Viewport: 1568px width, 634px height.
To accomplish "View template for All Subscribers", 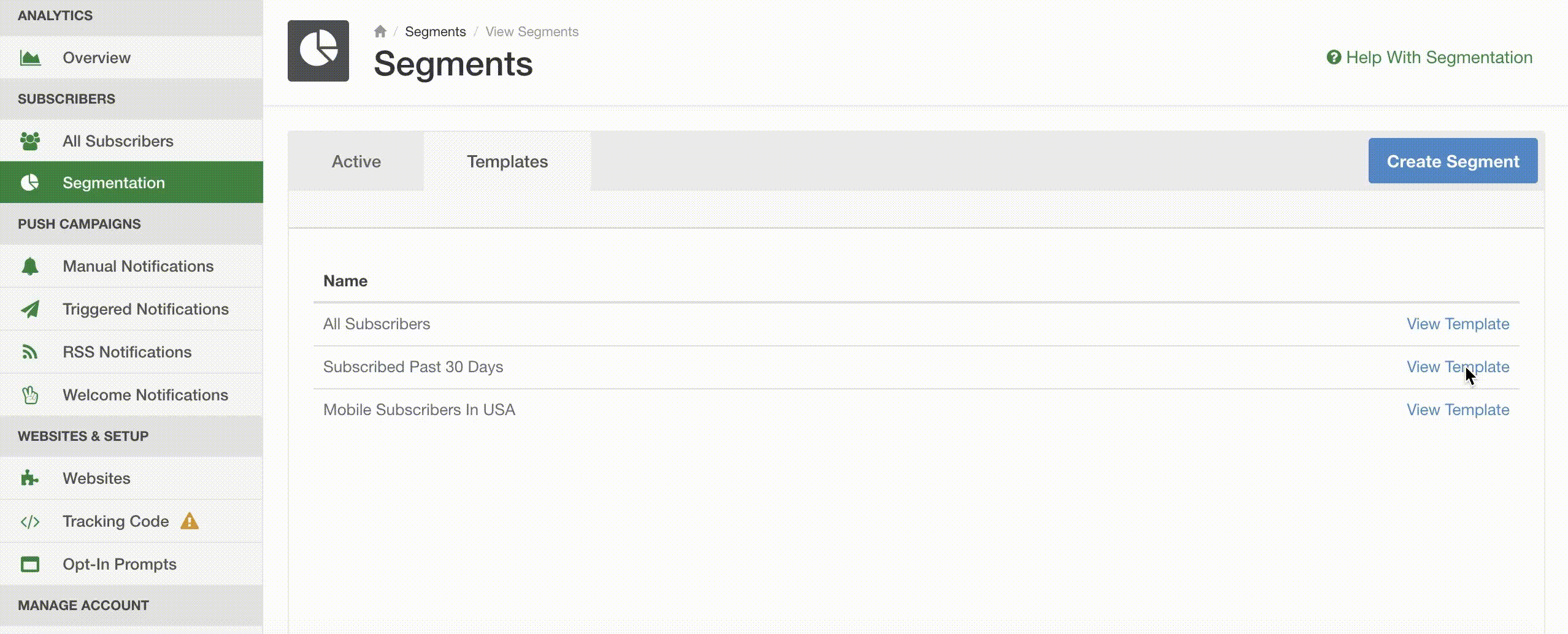I will pyautogui.click(x=1458, y=324).
